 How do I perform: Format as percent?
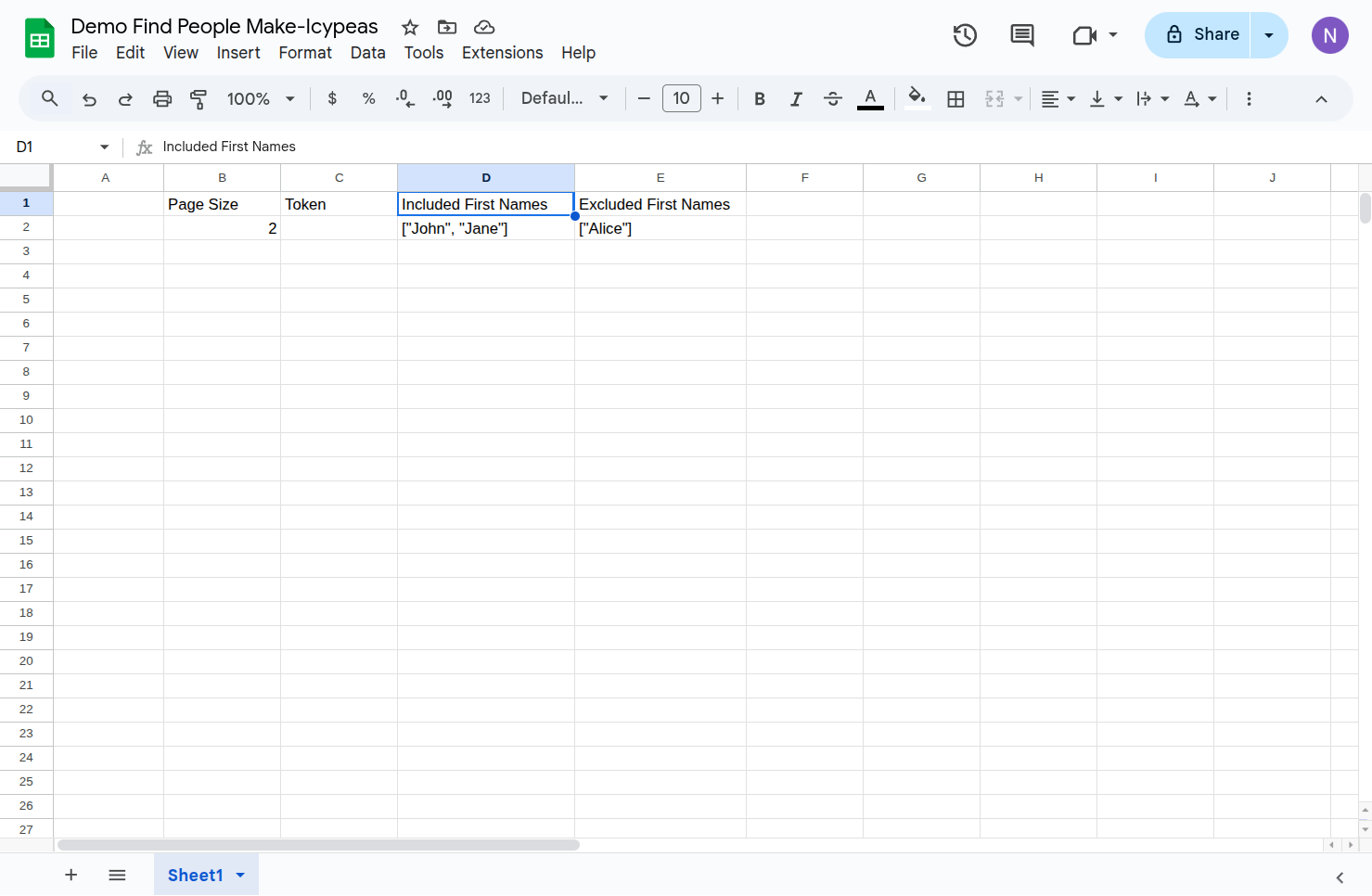tap(368, 98)
